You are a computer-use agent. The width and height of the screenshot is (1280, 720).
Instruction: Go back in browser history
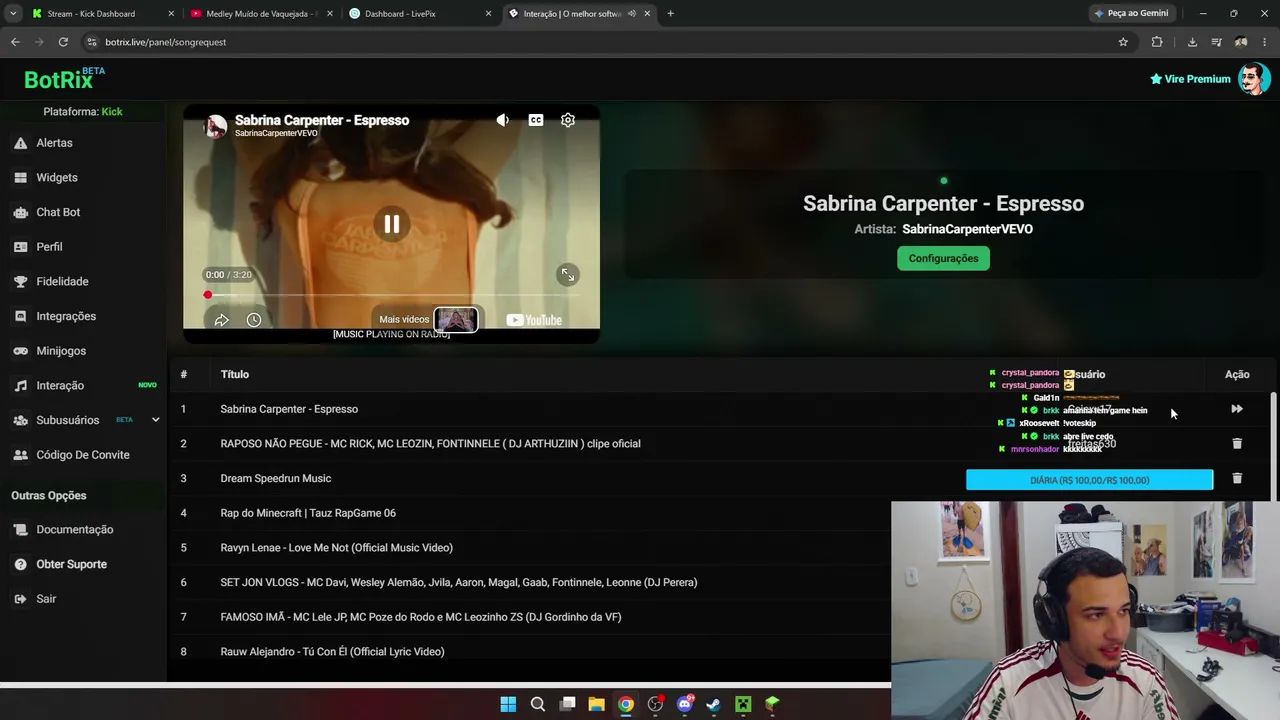click(x=15, y=42)
